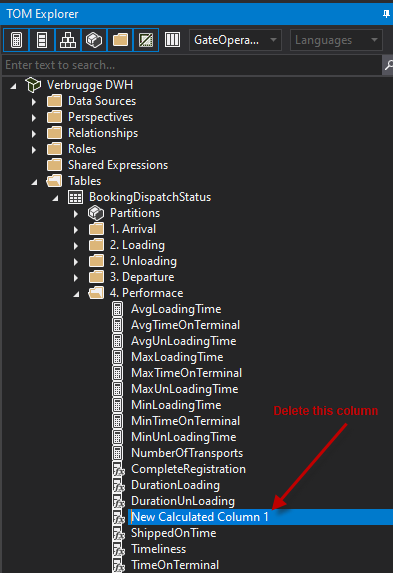Select the ShippedOnTime column label
Image resolution: width=393 pixels, height=573 pixels.
(174, 533)
